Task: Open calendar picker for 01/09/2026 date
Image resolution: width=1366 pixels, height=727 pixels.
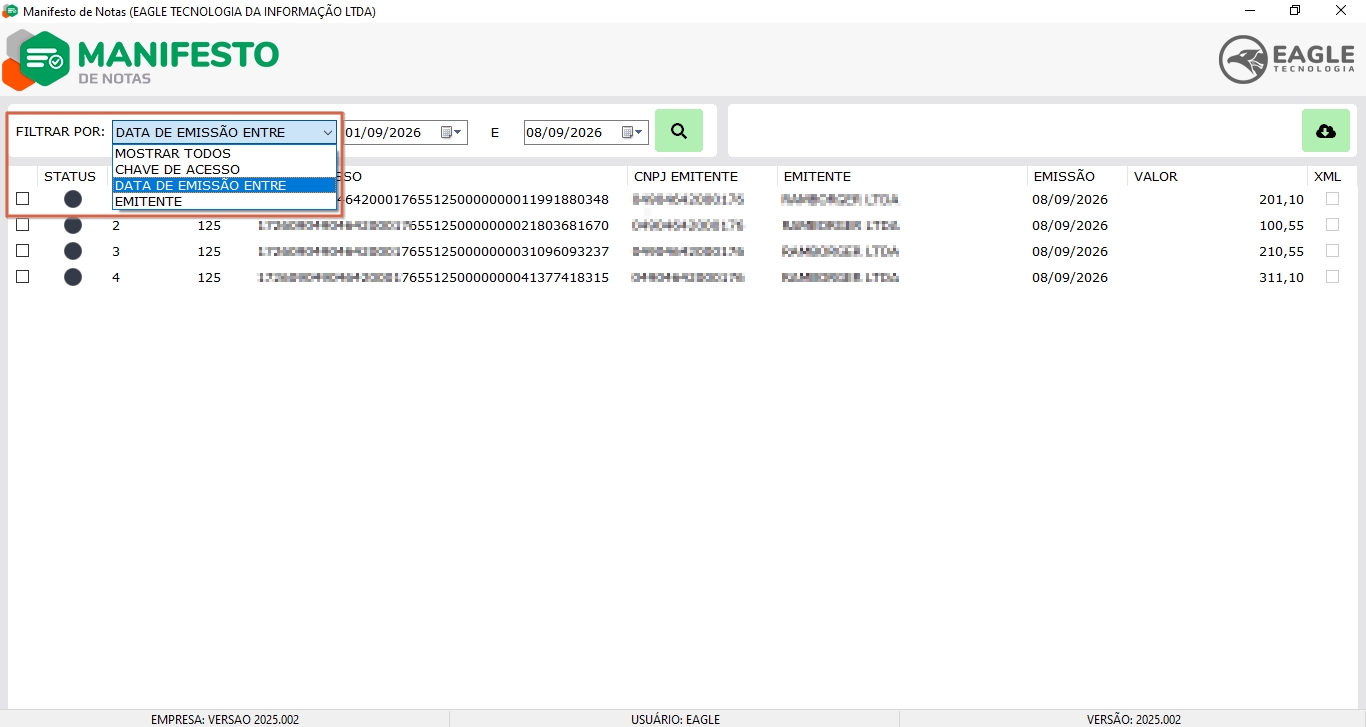Action: tap(452, 132)
